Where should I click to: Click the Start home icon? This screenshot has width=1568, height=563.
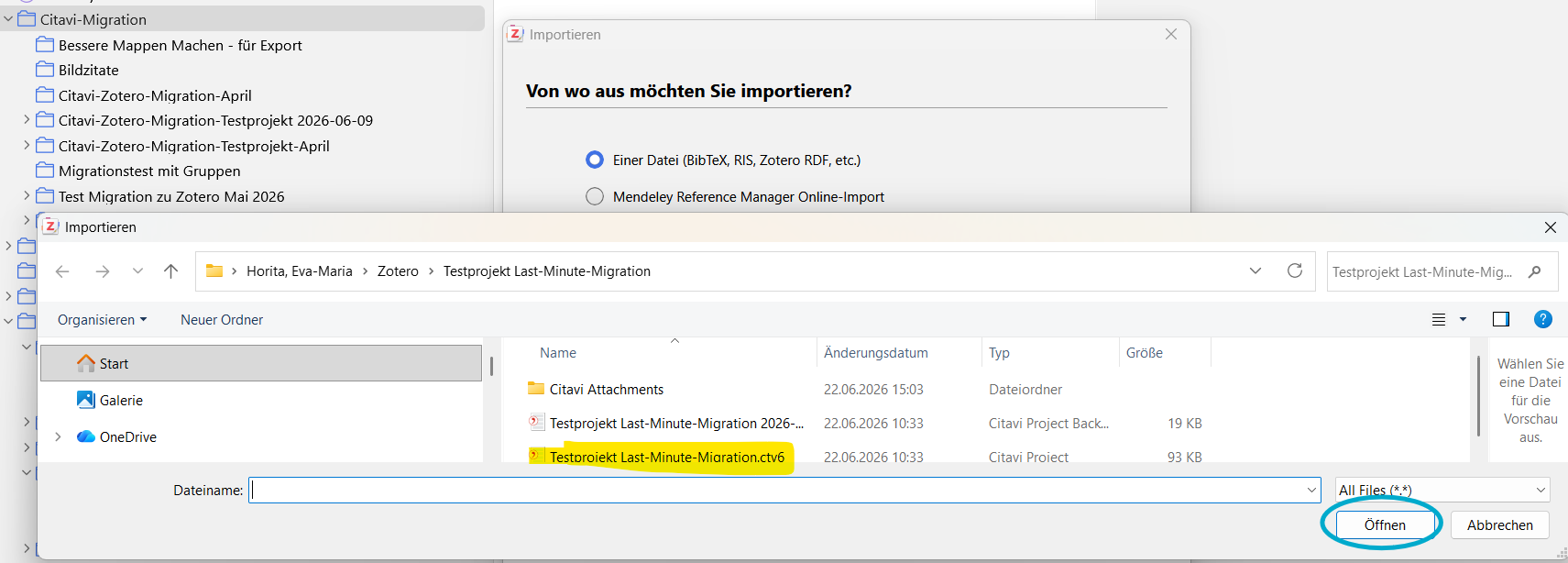(x=86, y=363)
